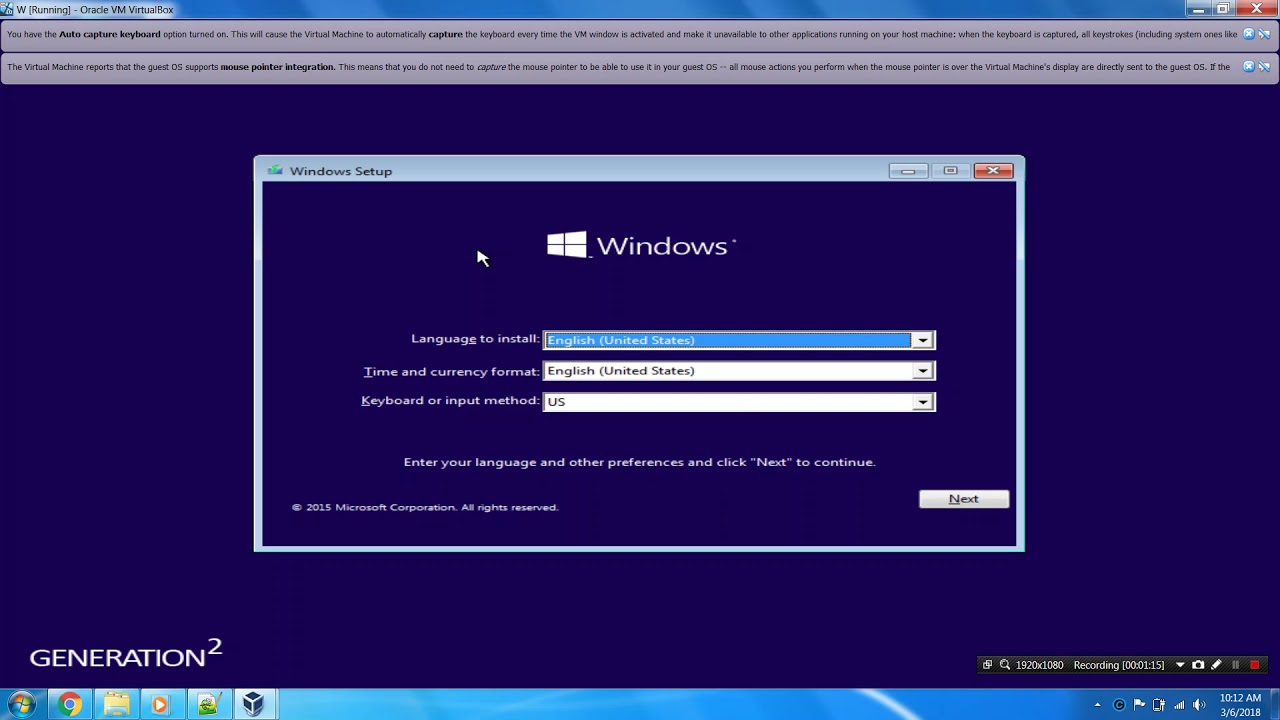Click the Keyboard or input method label
The height and width of the screenshot is (720, 1280).
pyautogui.click(x=450, y=400)
